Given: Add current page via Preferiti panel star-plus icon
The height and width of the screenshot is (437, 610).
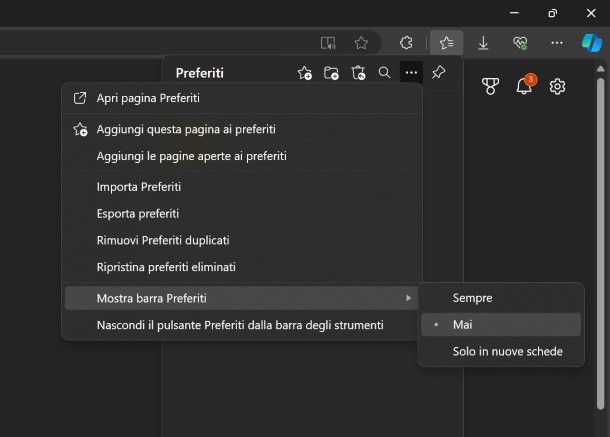Looking at the screenshot, I should [305, 73].
